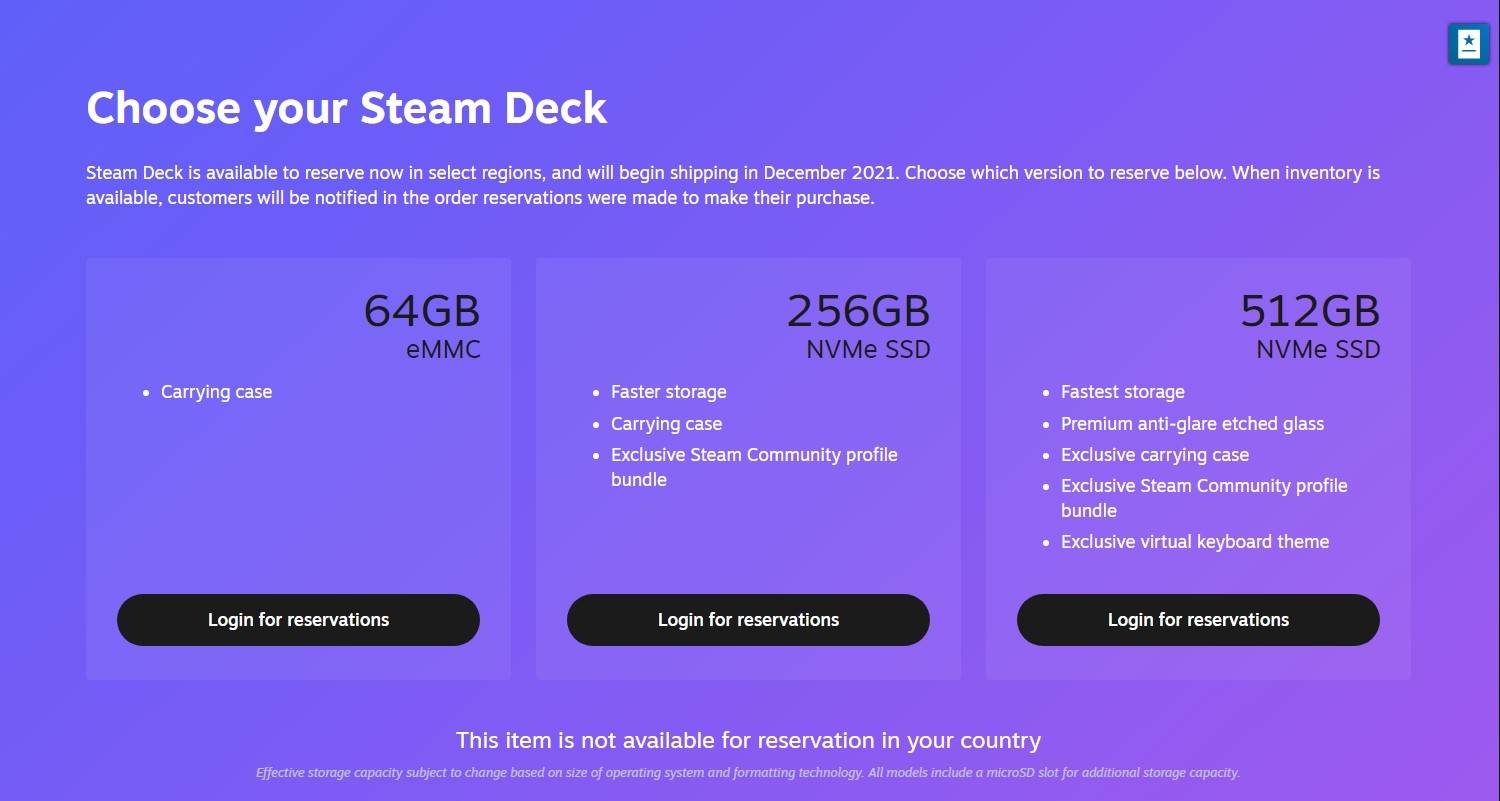This screenshot has height=801, width=1500.
Task: Click the profile bundle item in the 512GB card
Action: coord(1204,498)
